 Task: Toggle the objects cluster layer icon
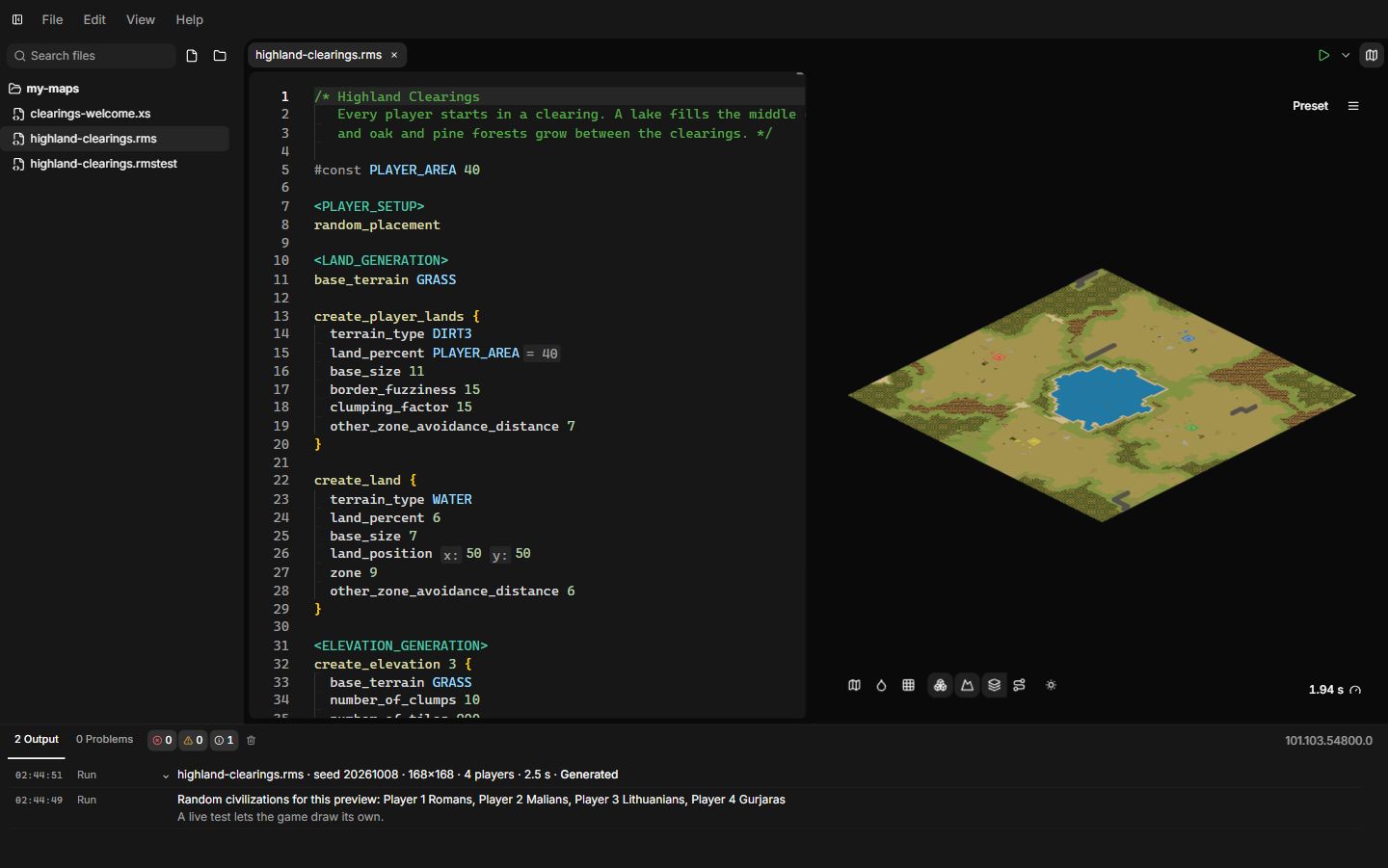coord(940,685)
